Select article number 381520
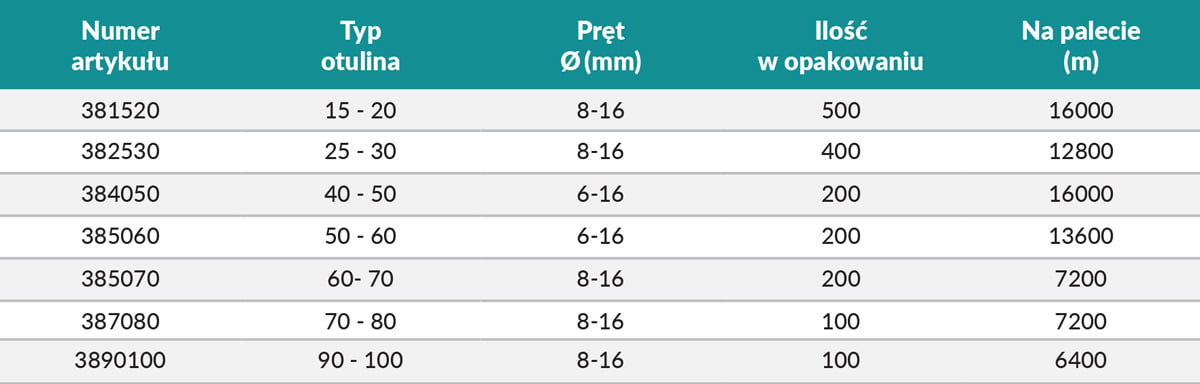Viewport: 1200px width, 384px height. 120,112
